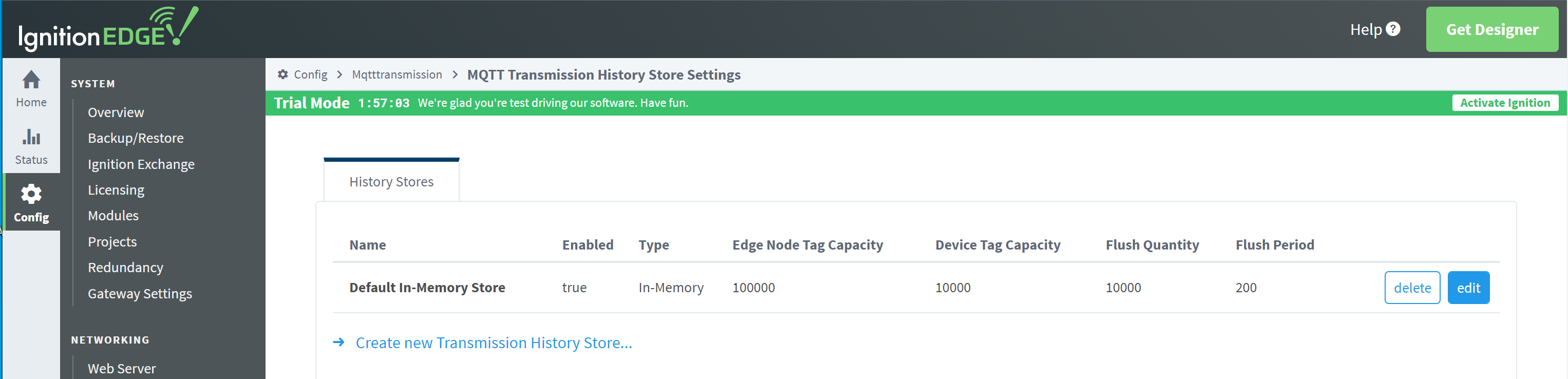The height and width of the screenshot is (379, 1568).
Task: Open Ignition Exchange menu item
Action: point(141,164)
